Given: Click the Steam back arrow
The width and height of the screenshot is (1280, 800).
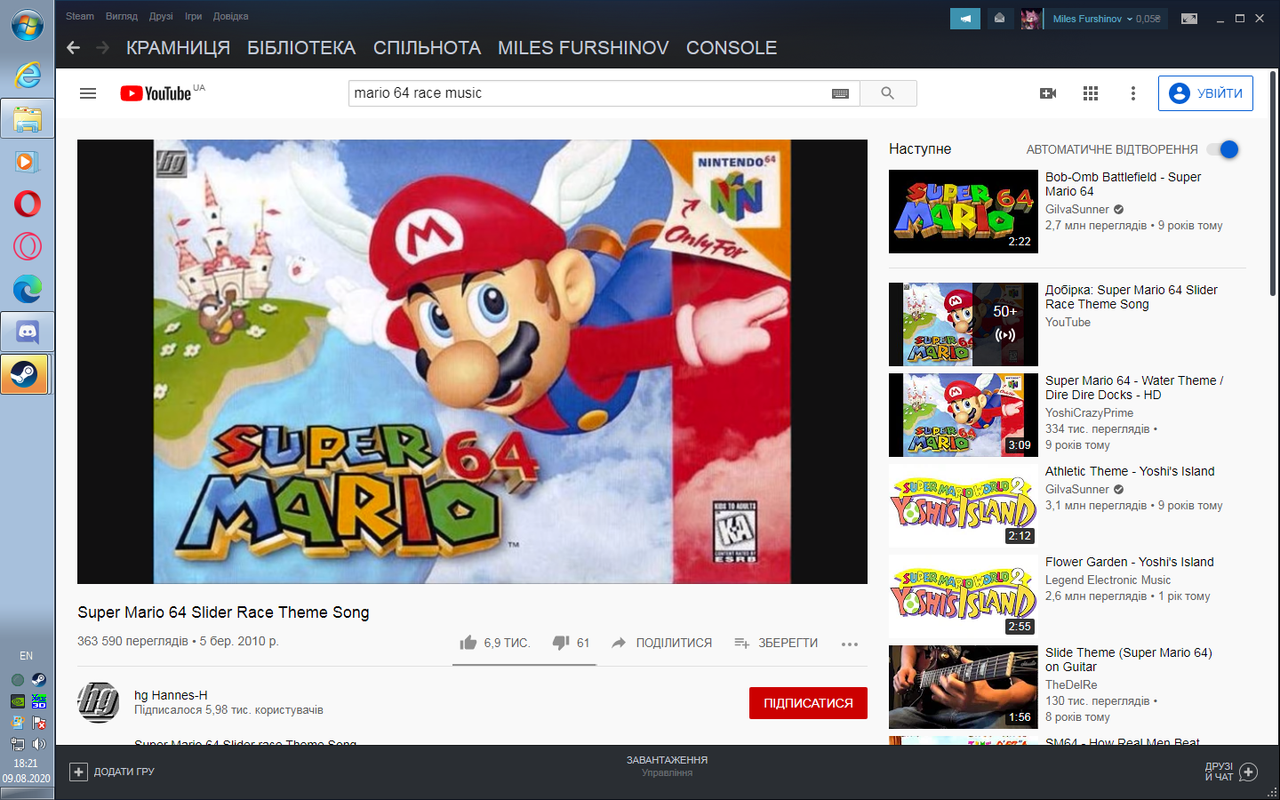Looking at the screenshot, I should (73, 47).
